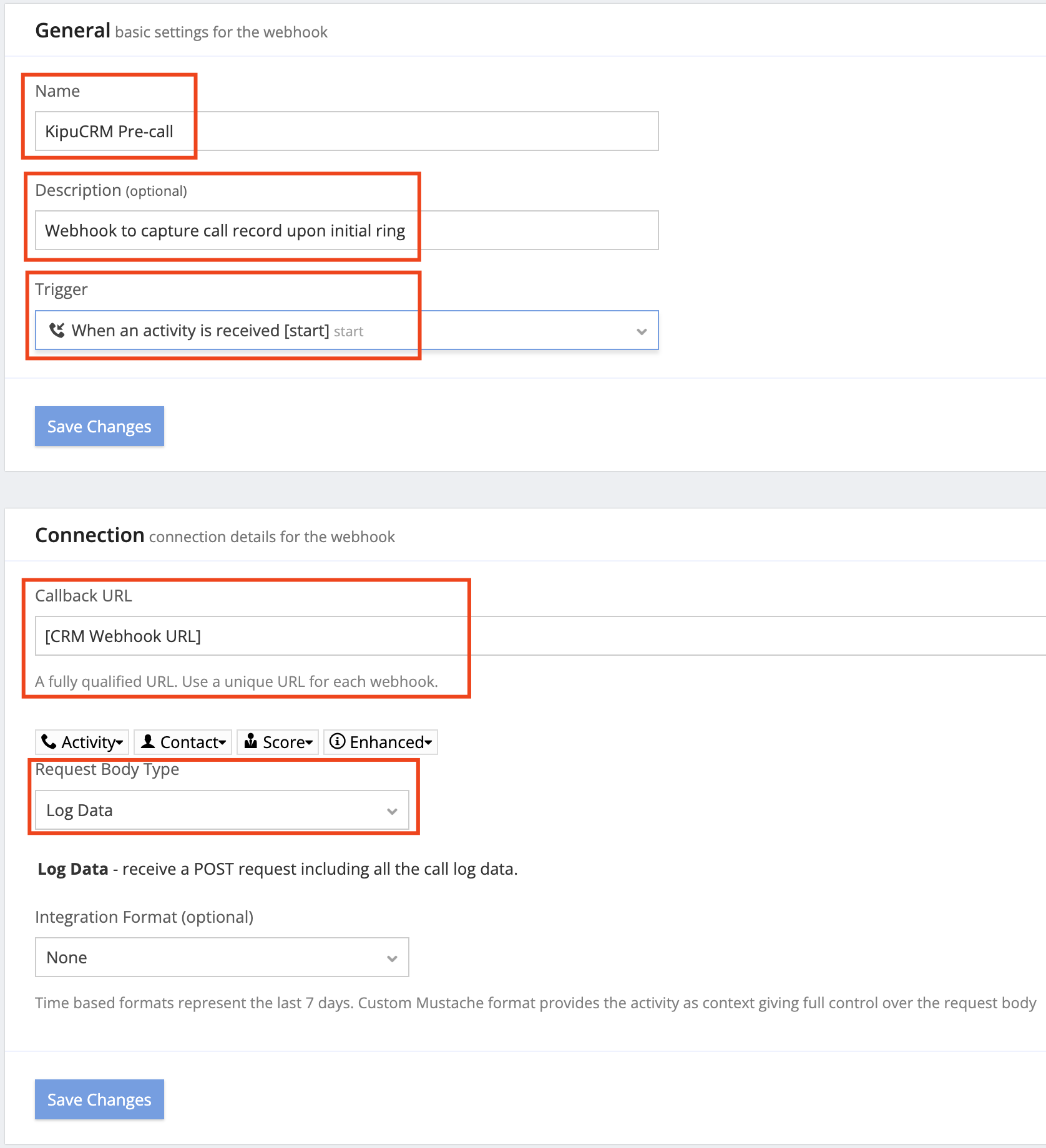Click the chevron on Integration Format selector

(392, 957)
